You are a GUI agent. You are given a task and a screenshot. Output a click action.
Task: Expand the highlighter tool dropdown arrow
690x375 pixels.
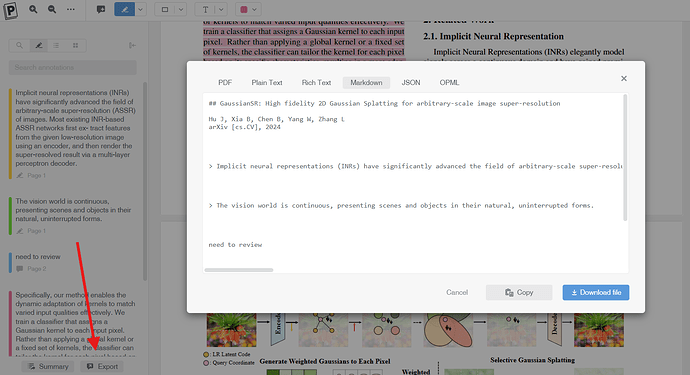coord(141,9)
